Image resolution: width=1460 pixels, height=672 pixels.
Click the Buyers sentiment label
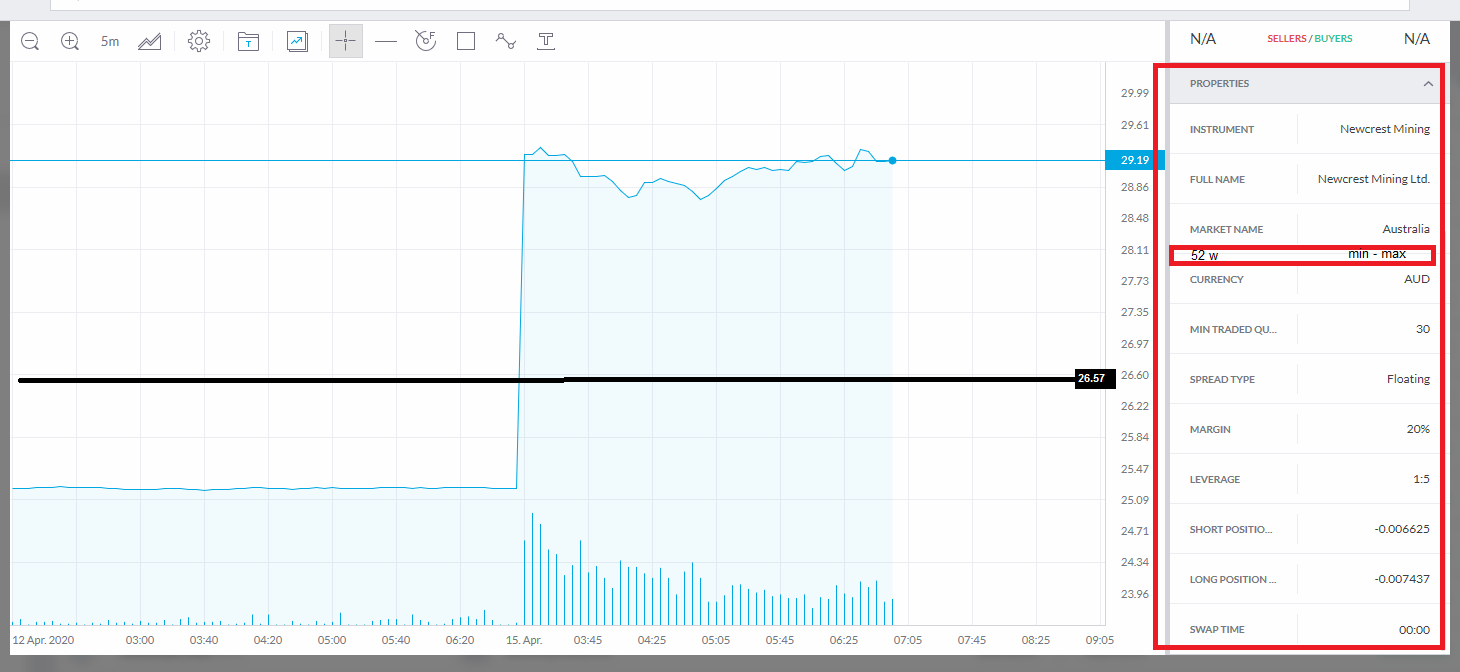[x=1333, y=39]
